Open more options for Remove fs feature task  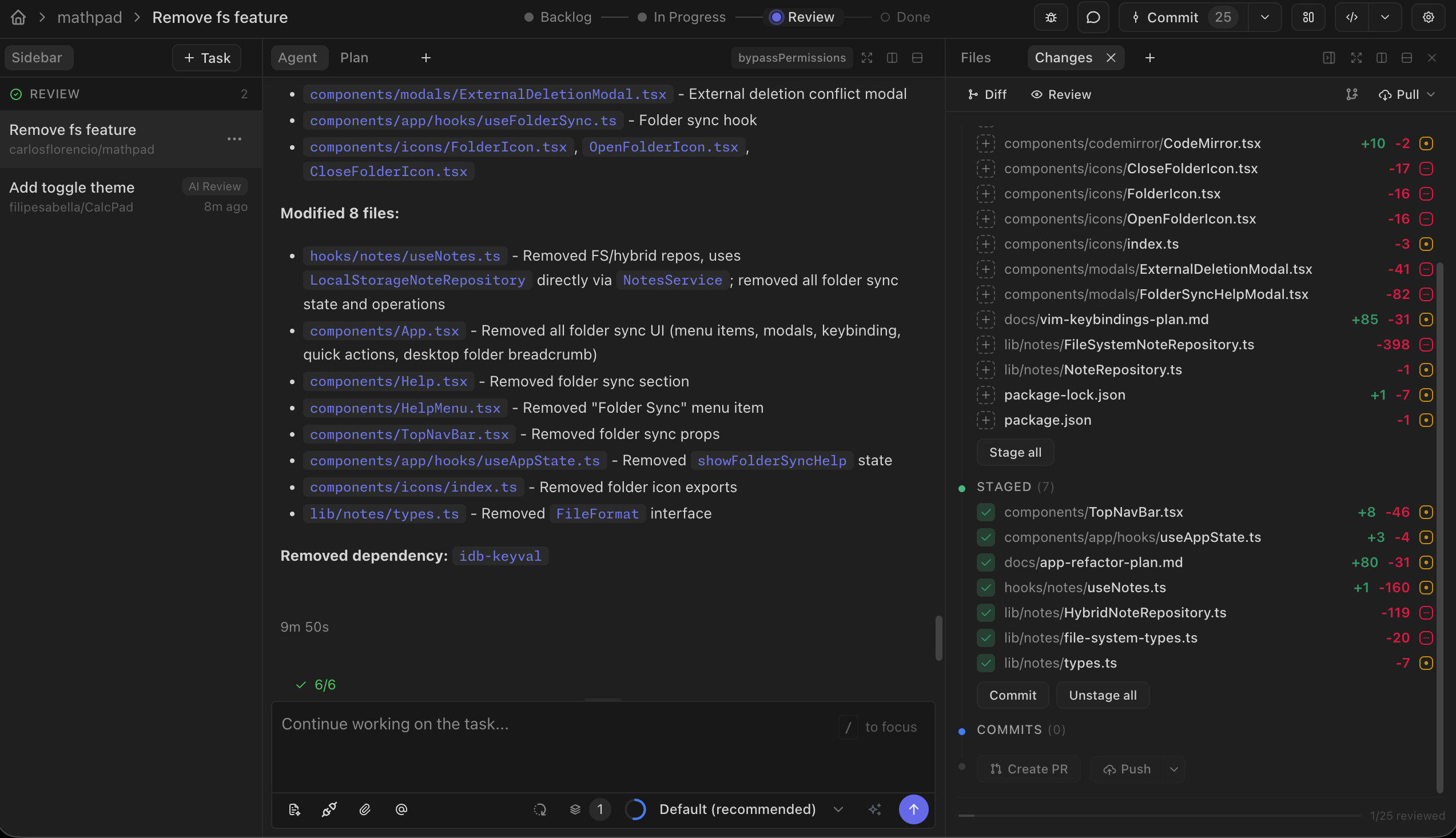(x=234, y=139)
